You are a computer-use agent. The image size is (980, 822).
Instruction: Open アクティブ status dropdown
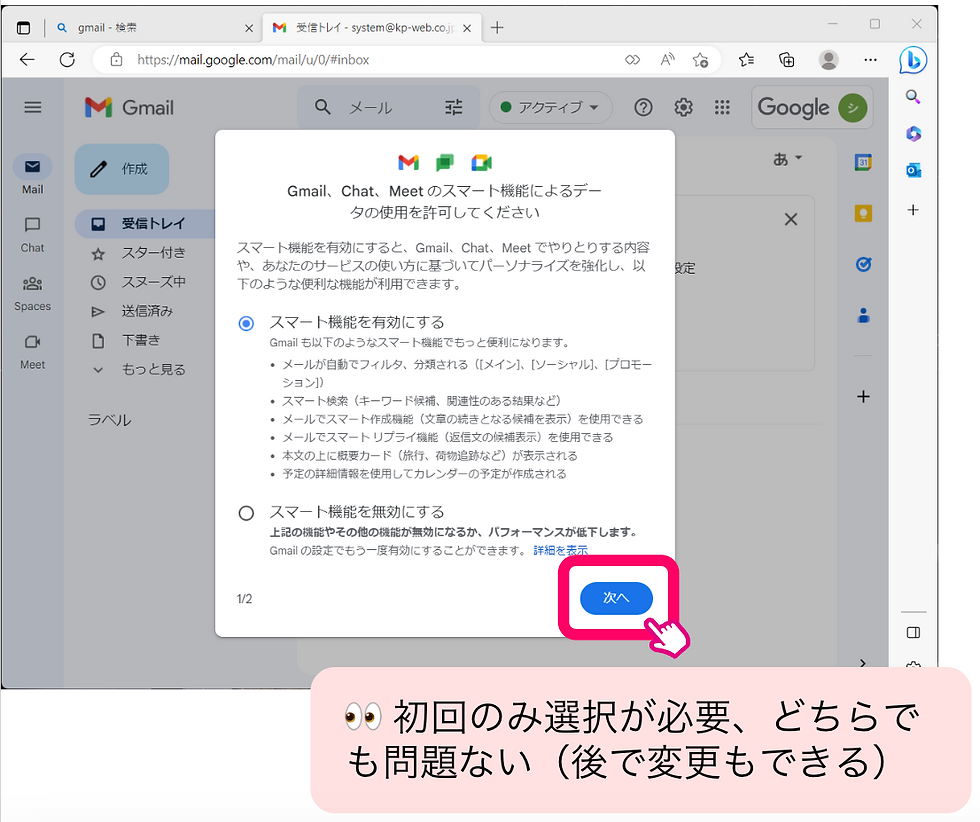550,108
